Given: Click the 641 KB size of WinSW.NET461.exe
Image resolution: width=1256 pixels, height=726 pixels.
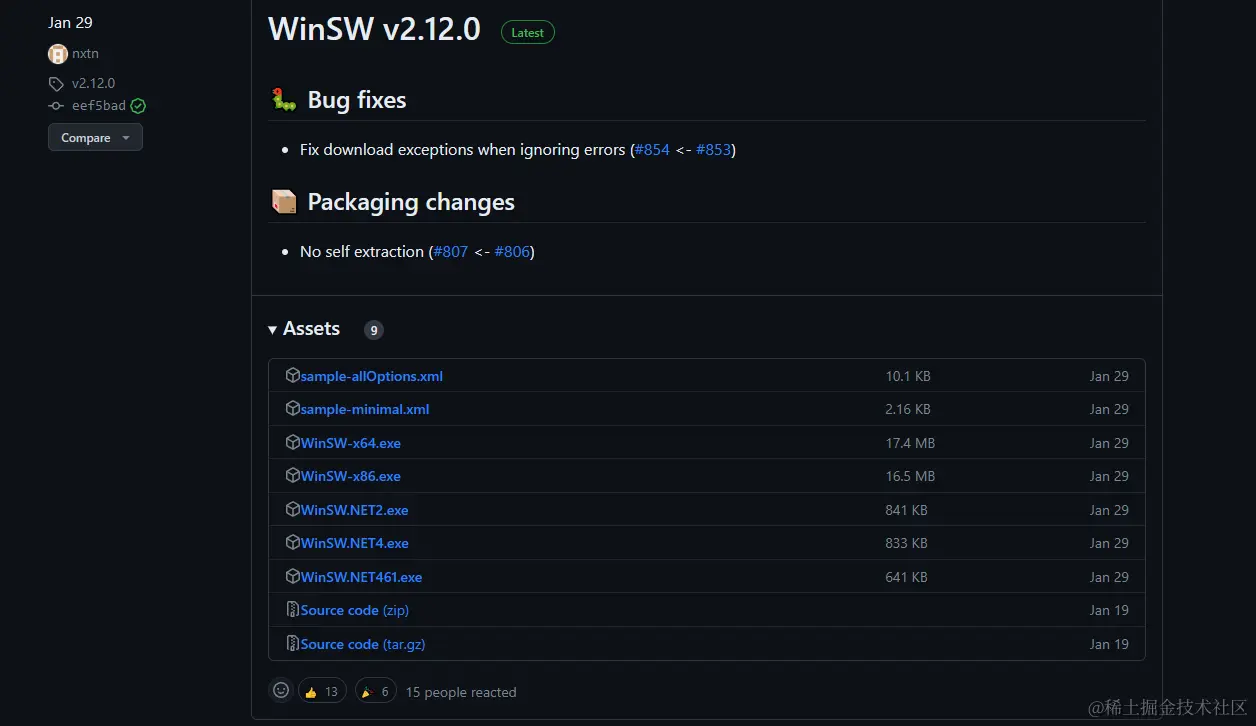Looking at the screenshot, I should coord(906,578).
